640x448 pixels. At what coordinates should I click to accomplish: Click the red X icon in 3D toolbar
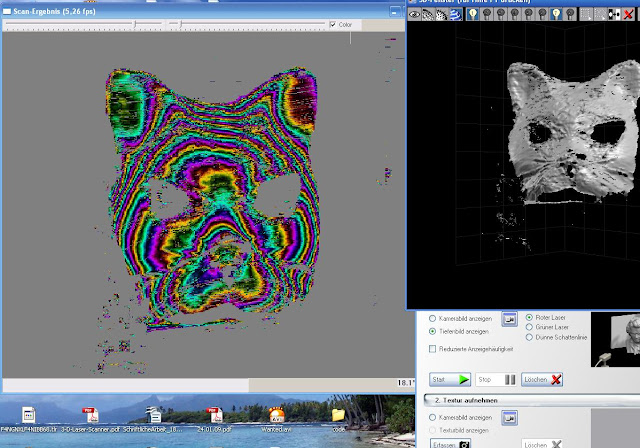(628, 15)
